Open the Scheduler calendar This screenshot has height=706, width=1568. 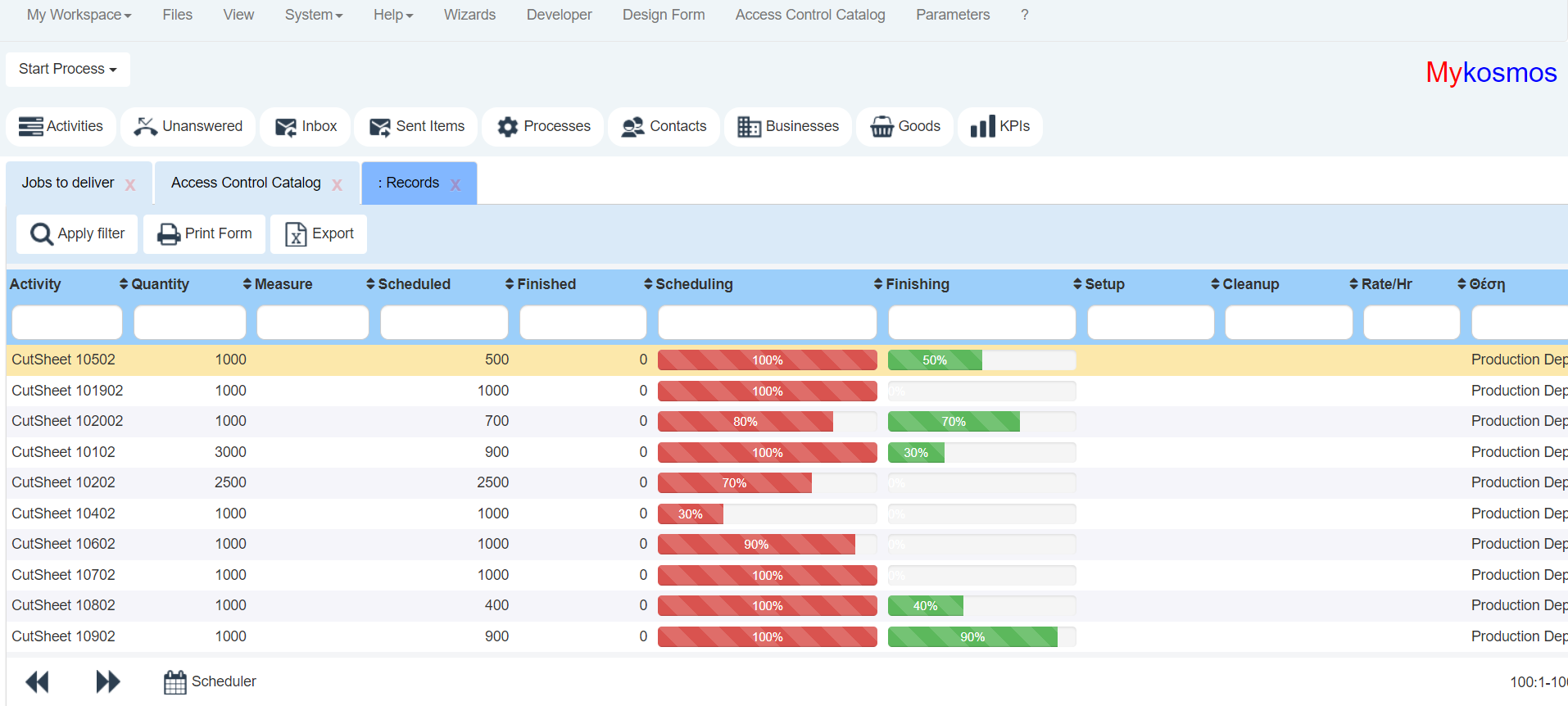[210, 681]
